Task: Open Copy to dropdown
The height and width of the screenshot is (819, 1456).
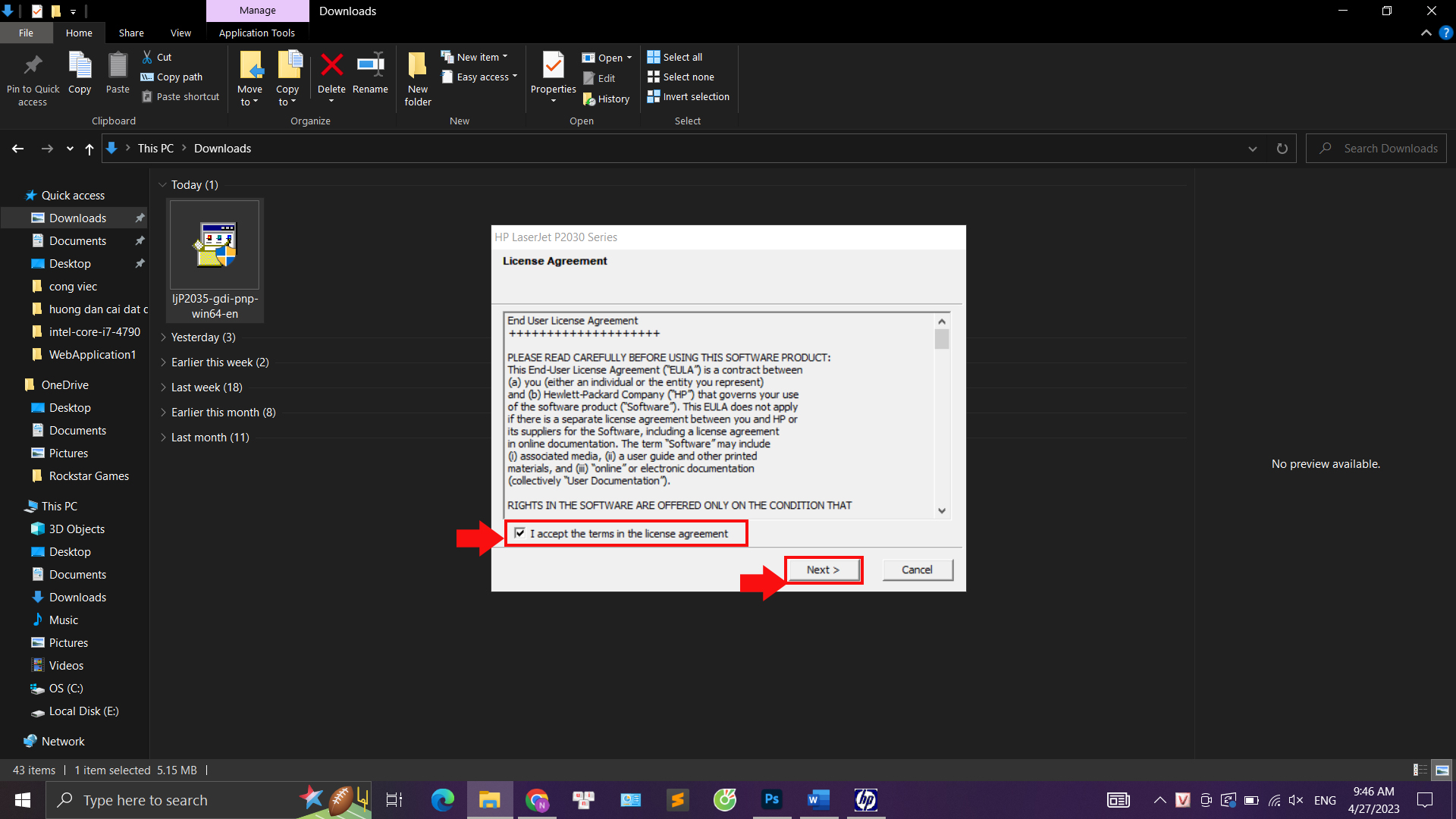Action: (287, 96)
